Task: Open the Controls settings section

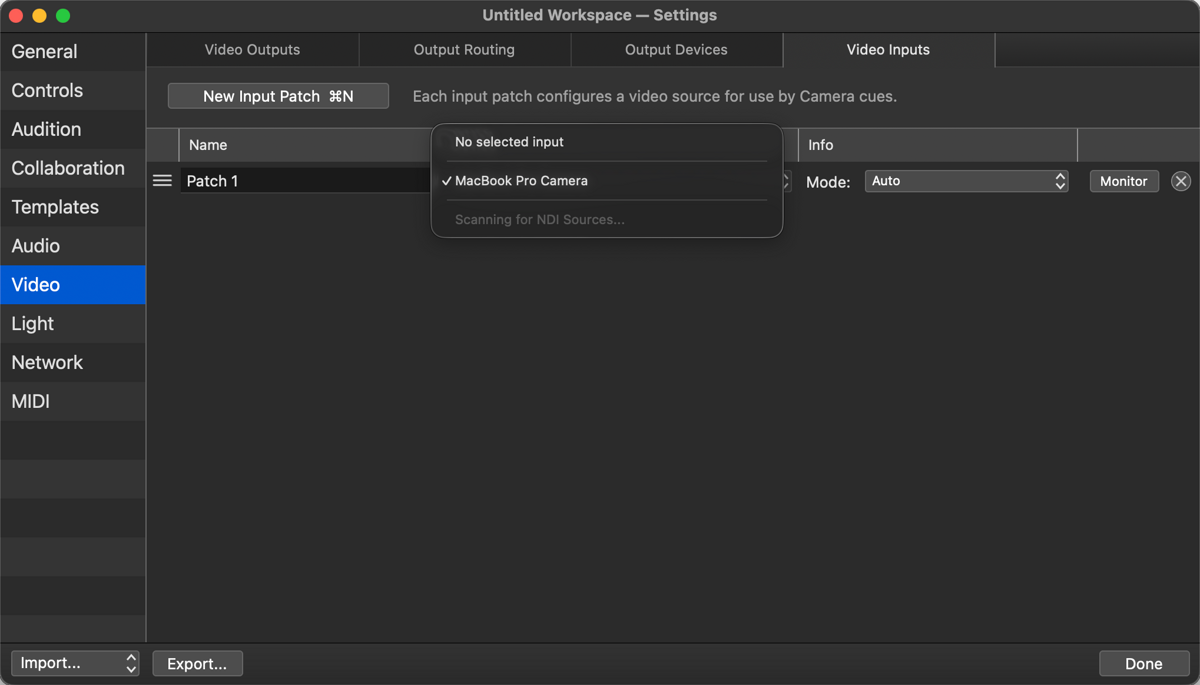Action: [73, 90]
